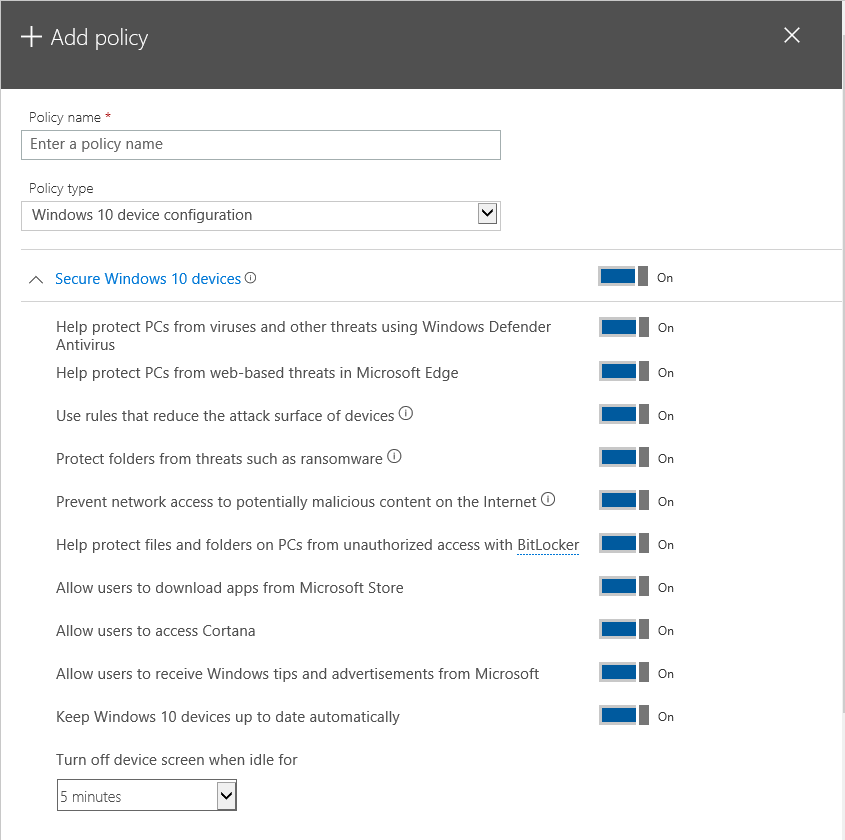Click info icon for malicious content network access
The height and width of the screenshot is (840, 845).
(548, 499)
